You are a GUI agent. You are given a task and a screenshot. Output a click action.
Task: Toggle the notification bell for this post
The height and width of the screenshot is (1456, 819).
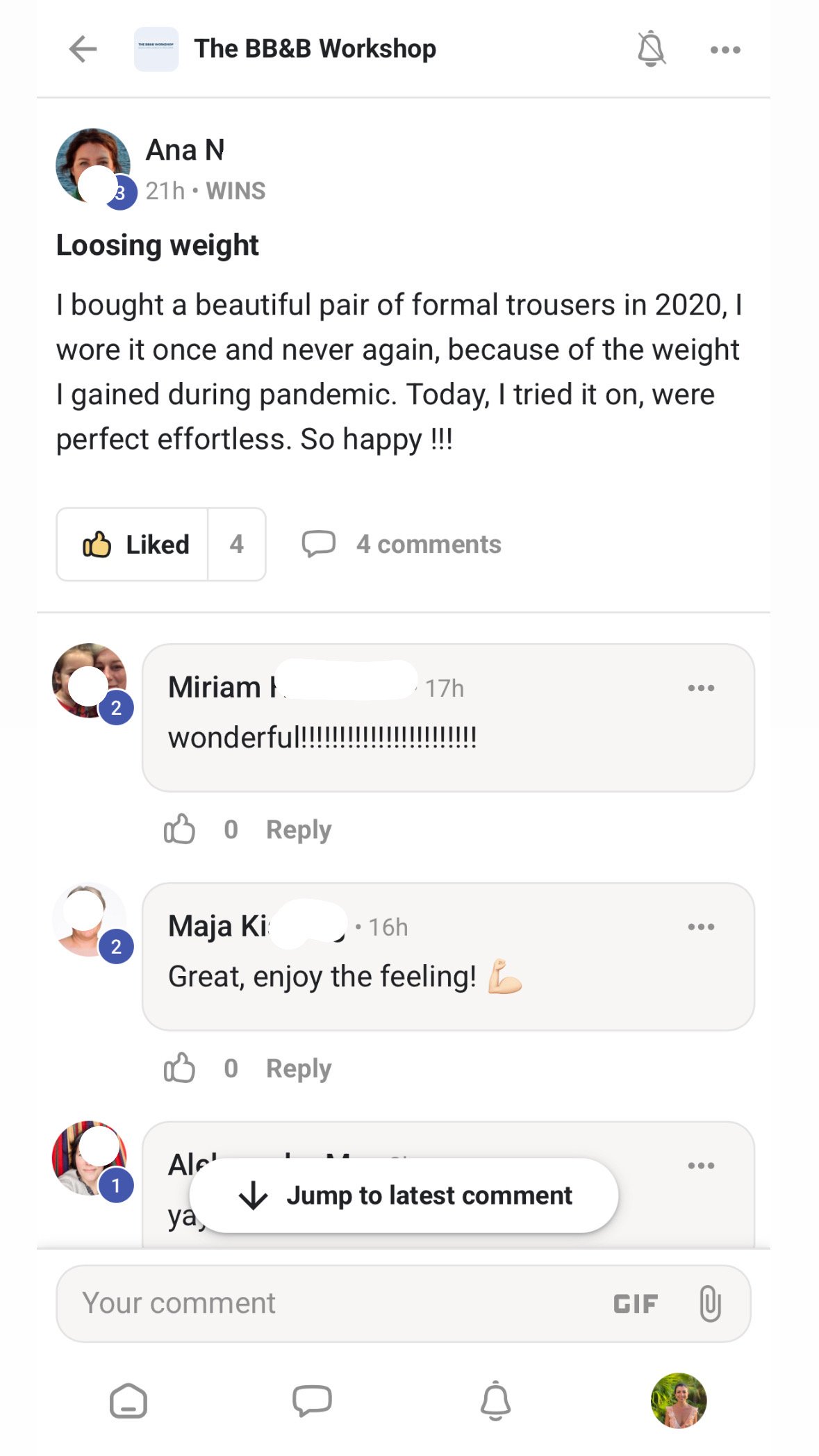[x=651, y=49]
